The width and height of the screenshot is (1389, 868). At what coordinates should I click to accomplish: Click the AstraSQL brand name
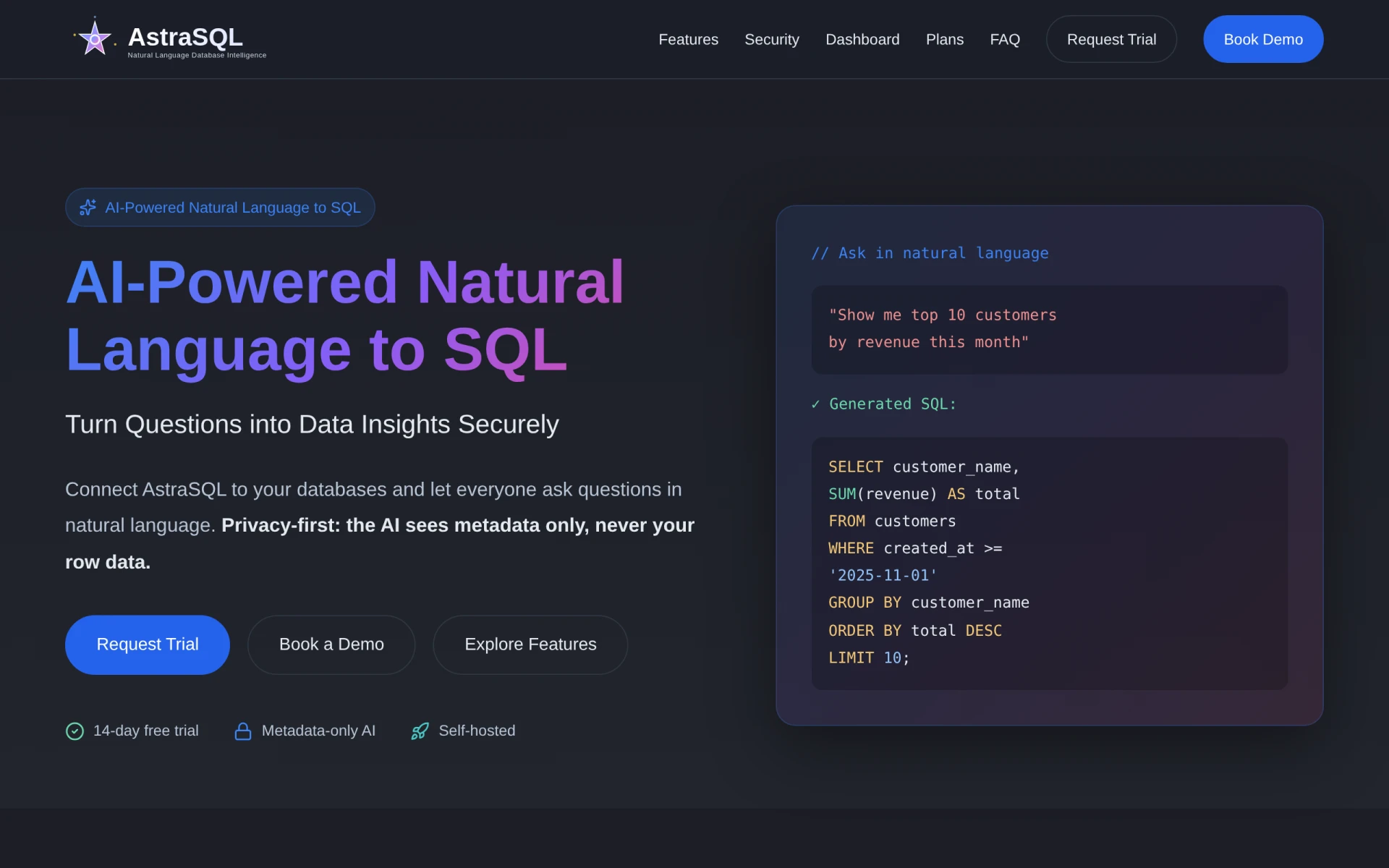click(x=185, y=36)
